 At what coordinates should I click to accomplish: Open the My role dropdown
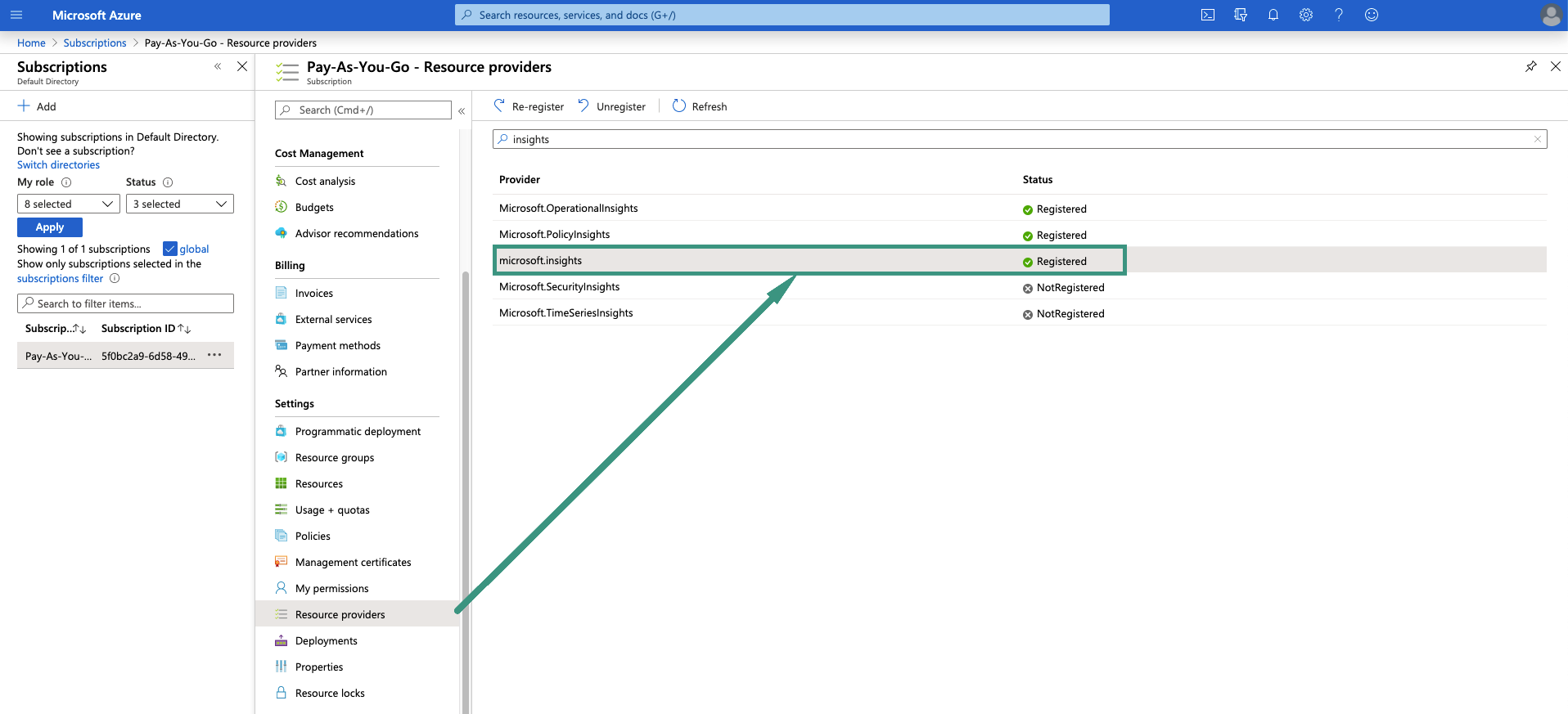coord(69,204)
